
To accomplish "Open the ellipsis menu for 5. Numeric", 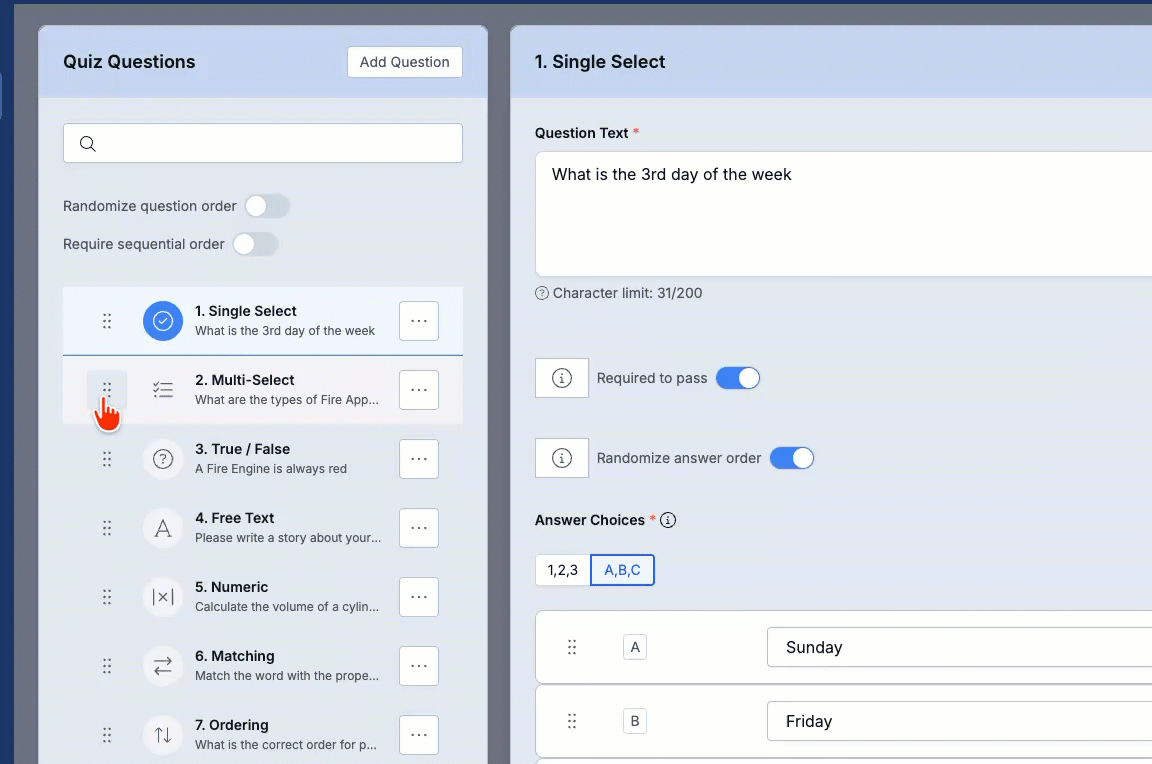I will (419, 597).
